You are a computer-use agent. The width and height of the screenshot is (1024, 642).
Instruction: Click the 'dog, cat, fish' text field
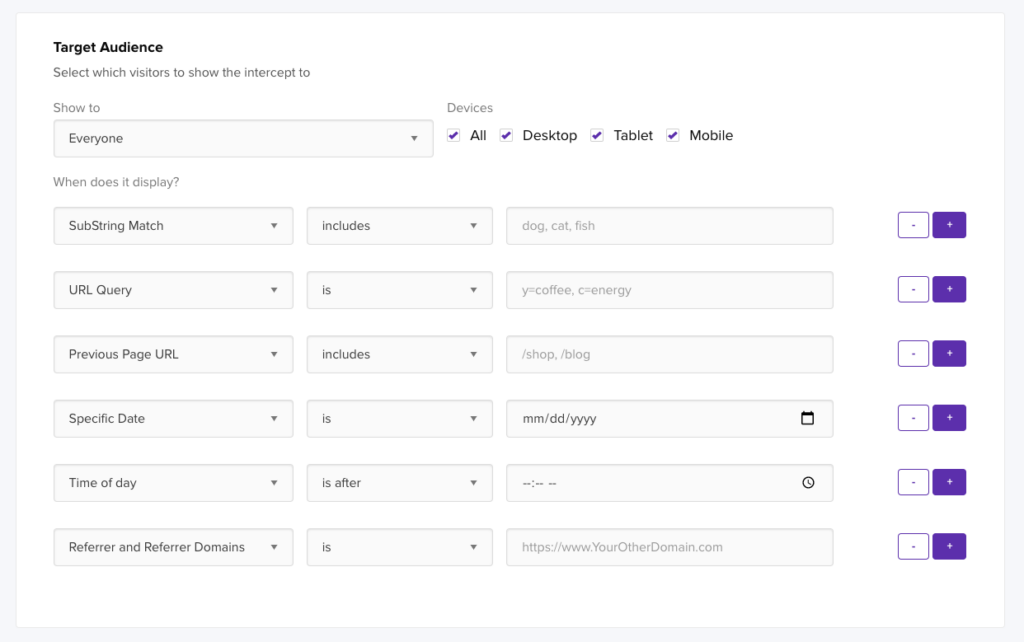tap(669, 226)
